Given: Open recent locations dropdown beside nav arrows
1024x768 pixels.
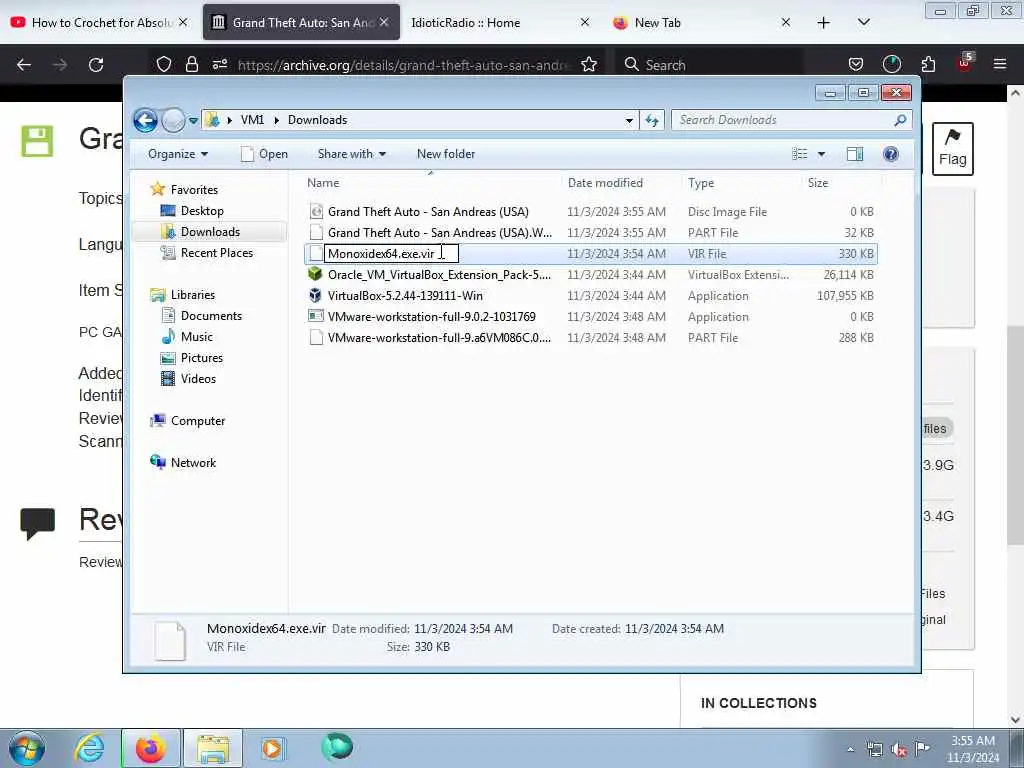Looking at the screenshot, I should [x=193, y=120].
